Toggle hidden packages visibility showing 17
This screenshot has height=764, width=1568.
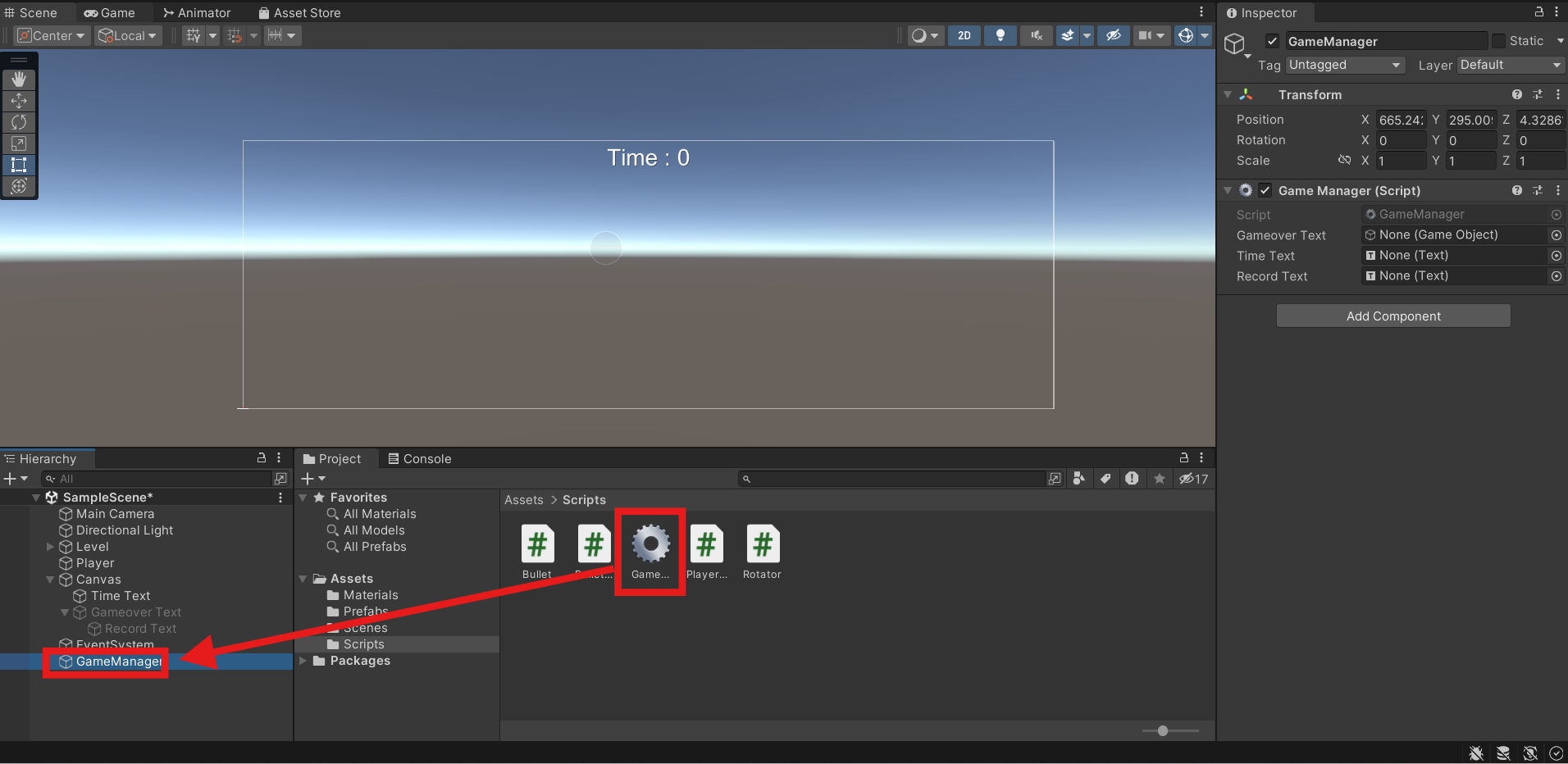coord(1194,479)
